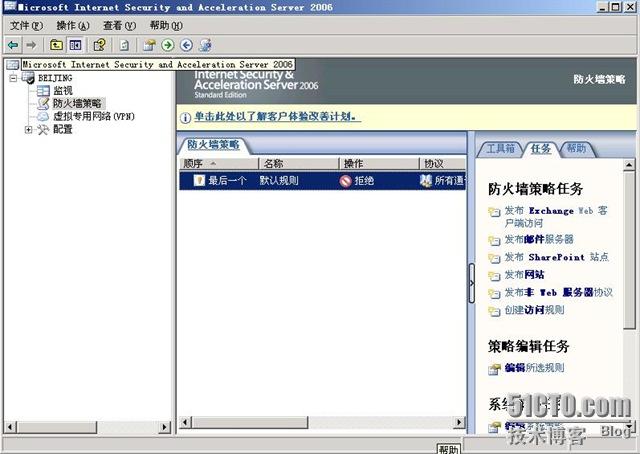
Task: Switch to the 工具箱 tab
Action: 500,149
